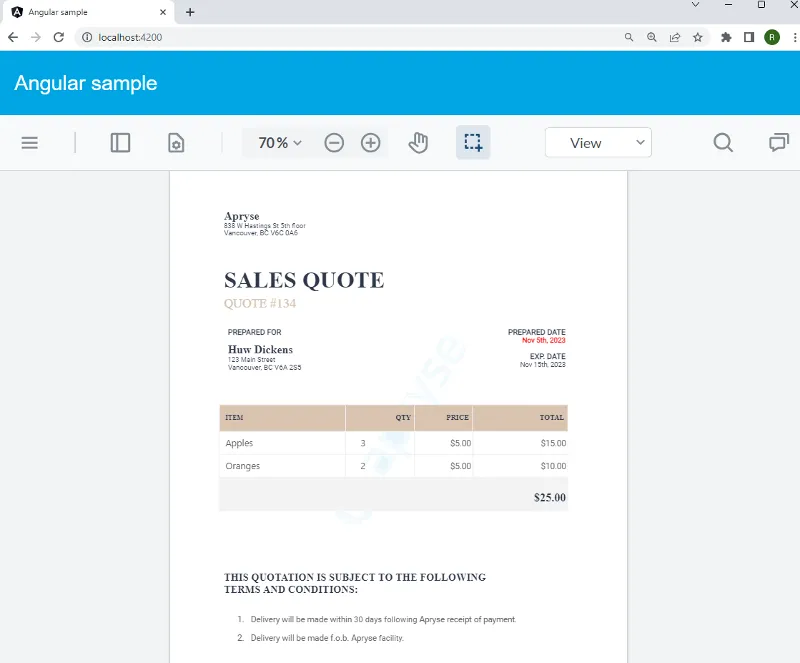
Task: Zoom out with the minus button
Action: [x=334, y=143]
